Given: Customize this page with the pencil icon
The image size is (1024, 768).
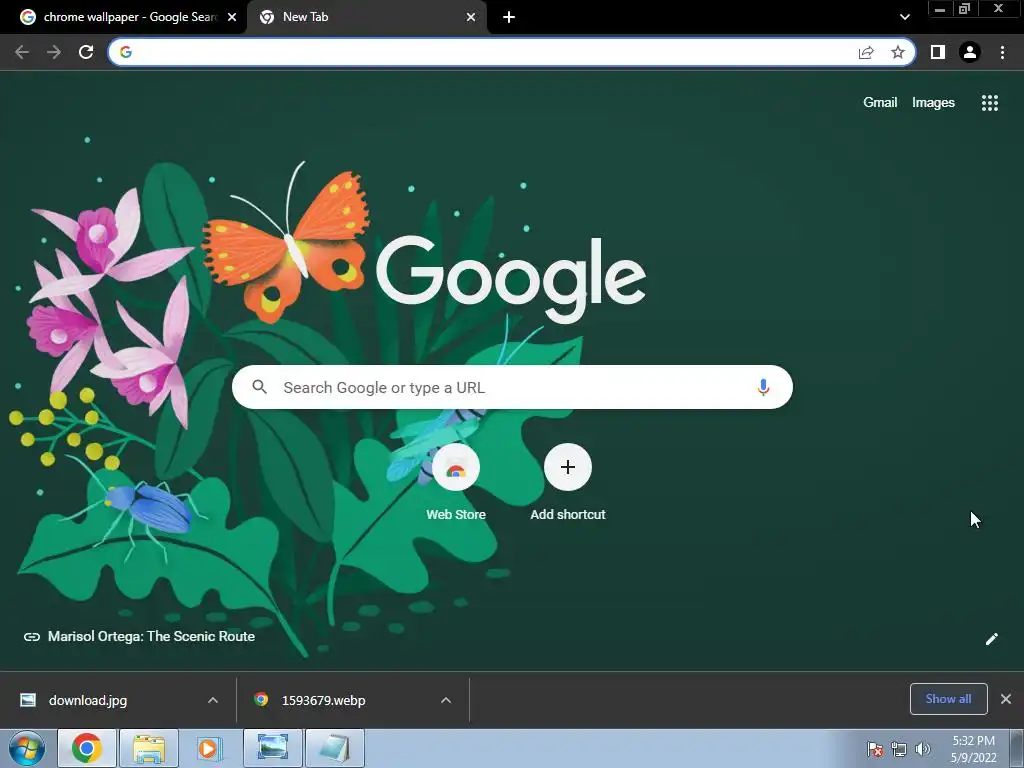Looking at the screenshot, I should point(991,639).
